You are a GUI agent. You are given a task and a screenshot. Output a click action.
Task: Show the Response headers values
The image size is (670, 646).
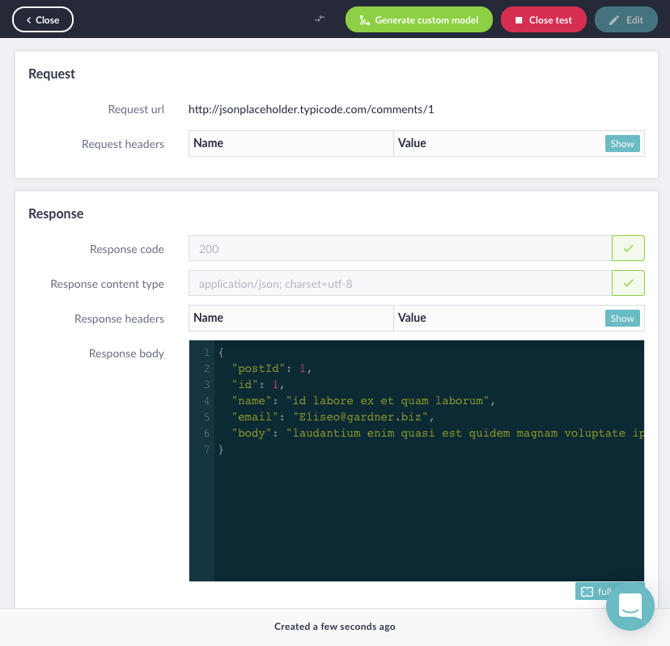click(622, 319)
